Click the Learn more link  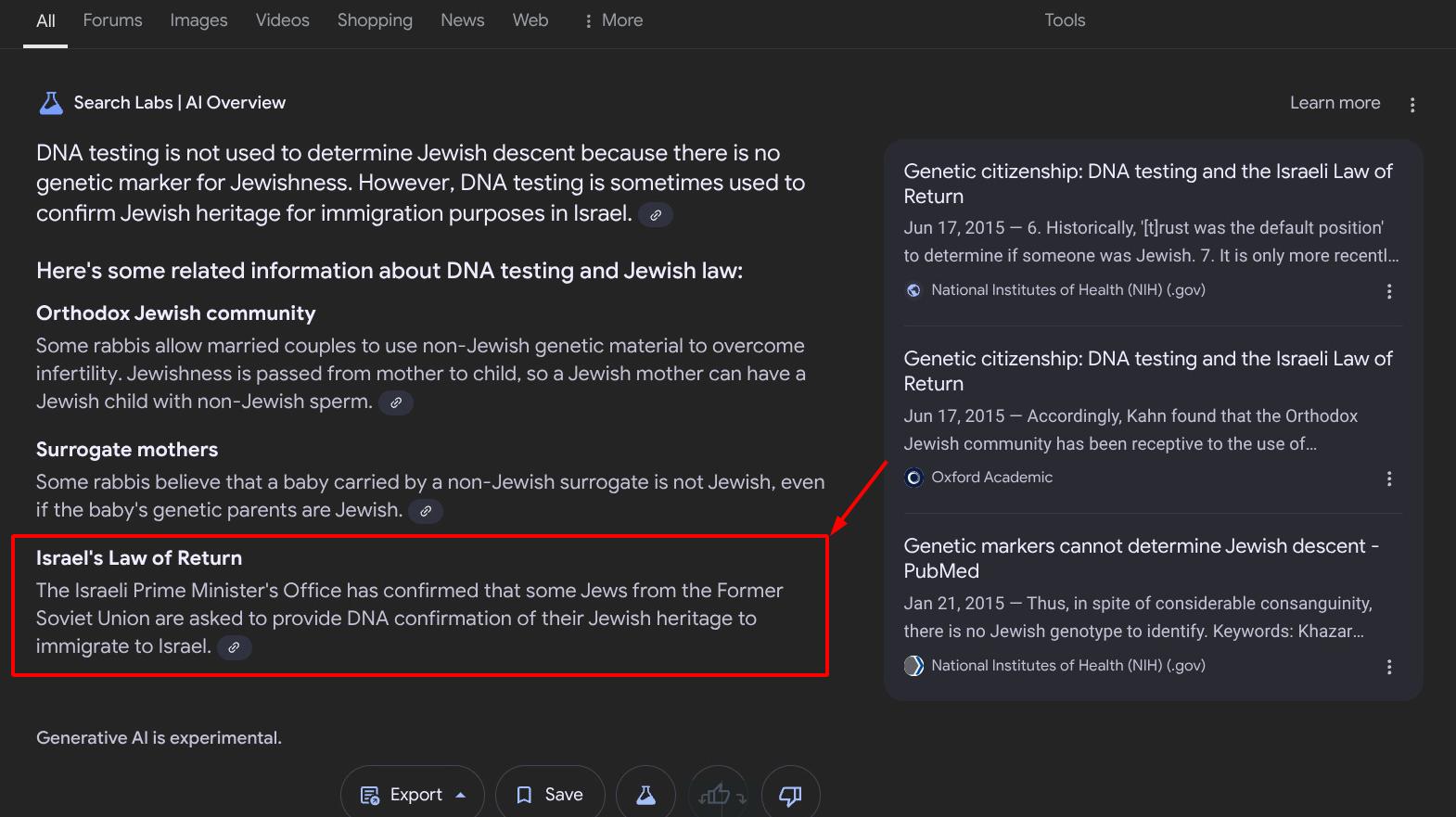1335,103
